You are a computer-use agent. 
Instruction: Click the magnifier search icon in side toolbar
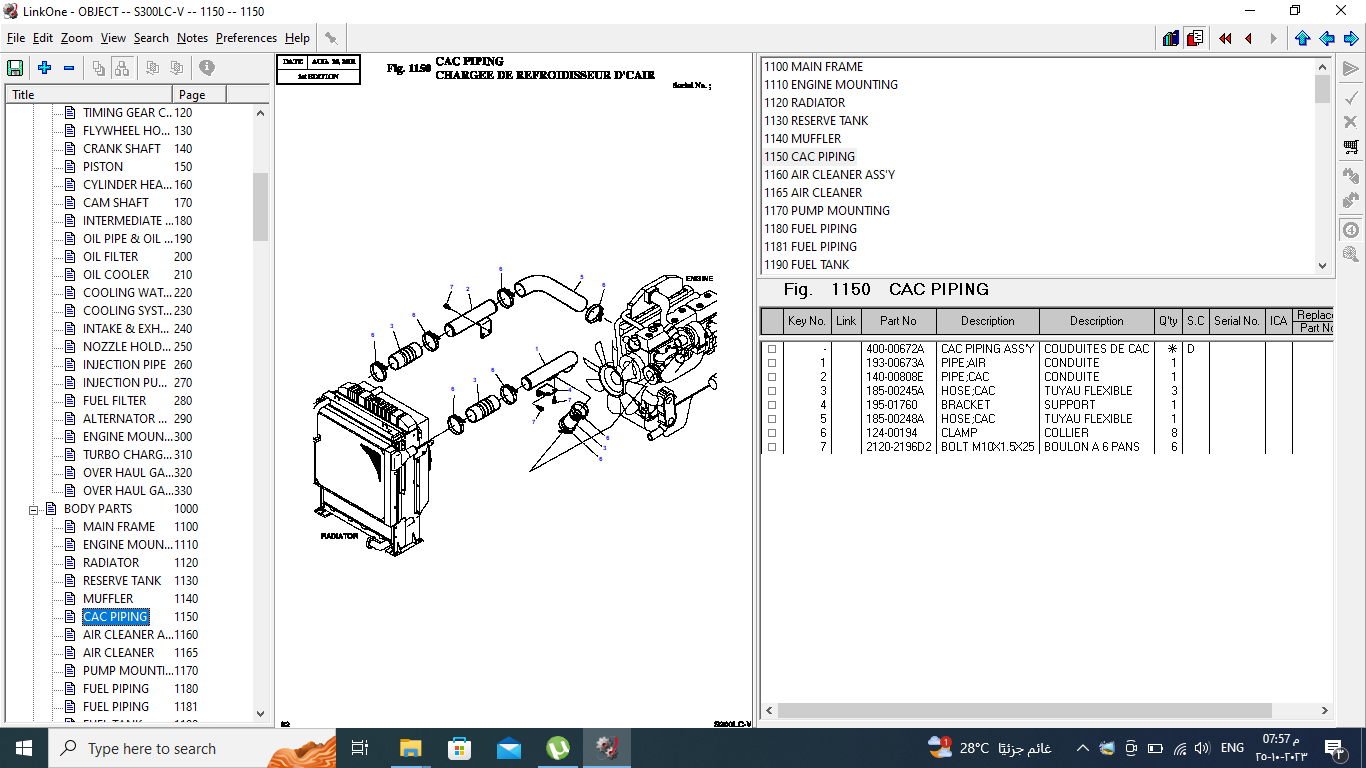tap(1351, 255)
